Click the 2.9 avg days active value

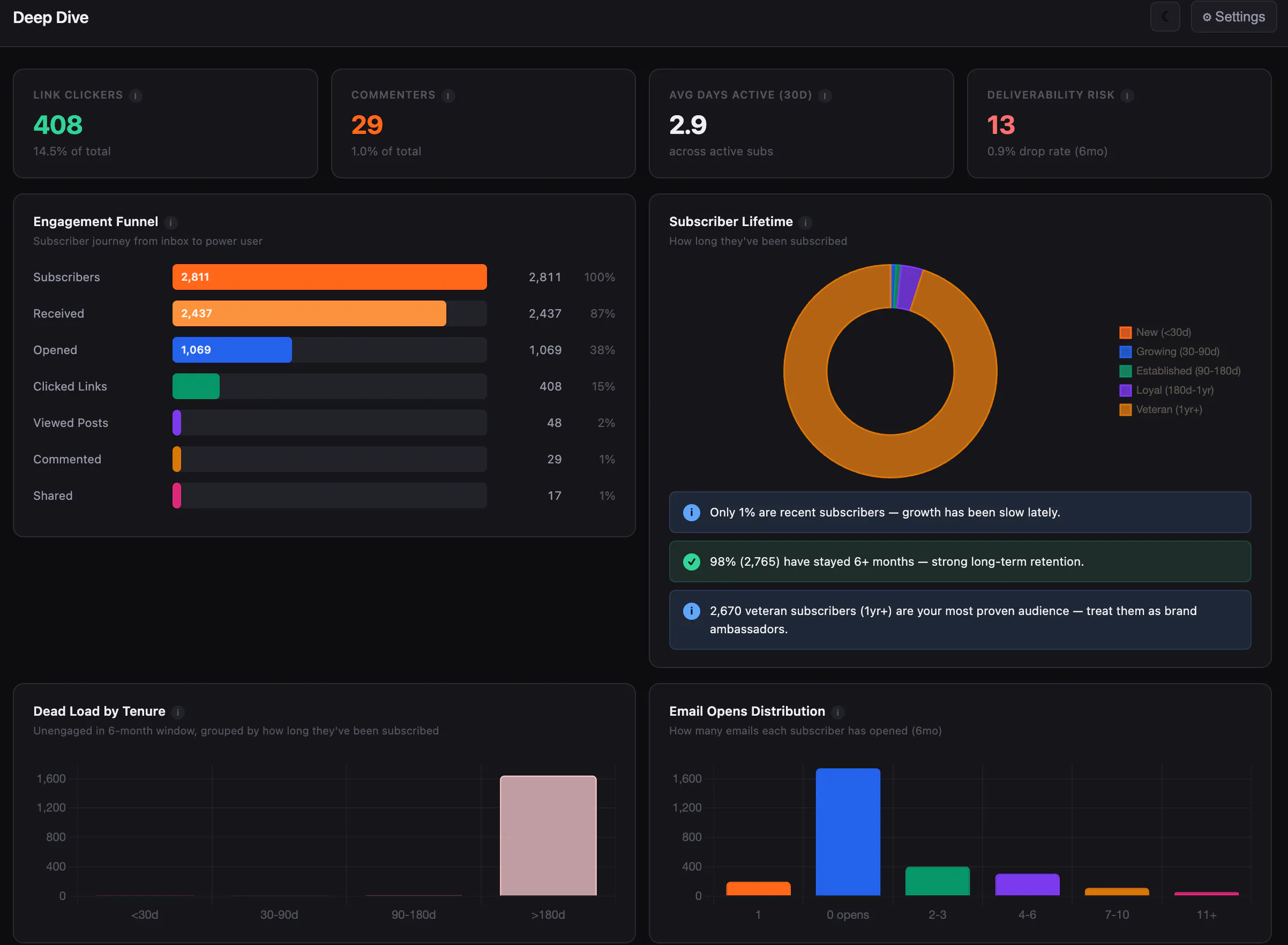coord(688,125)
